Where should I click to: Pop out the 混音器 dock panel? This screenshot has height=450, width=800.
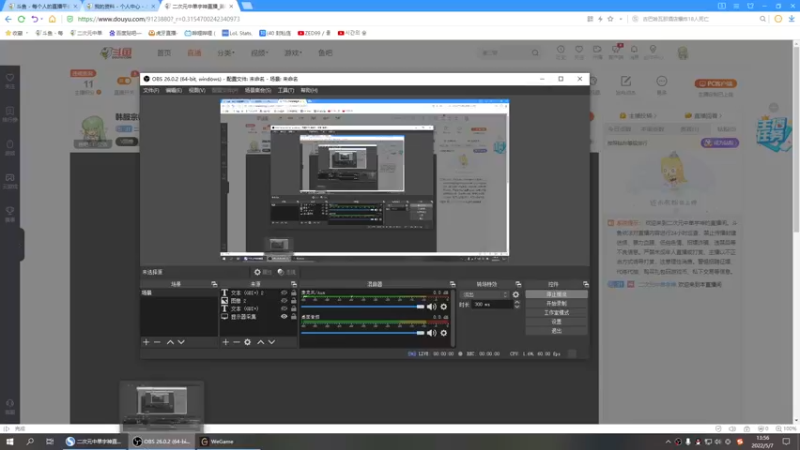point(452,284)
